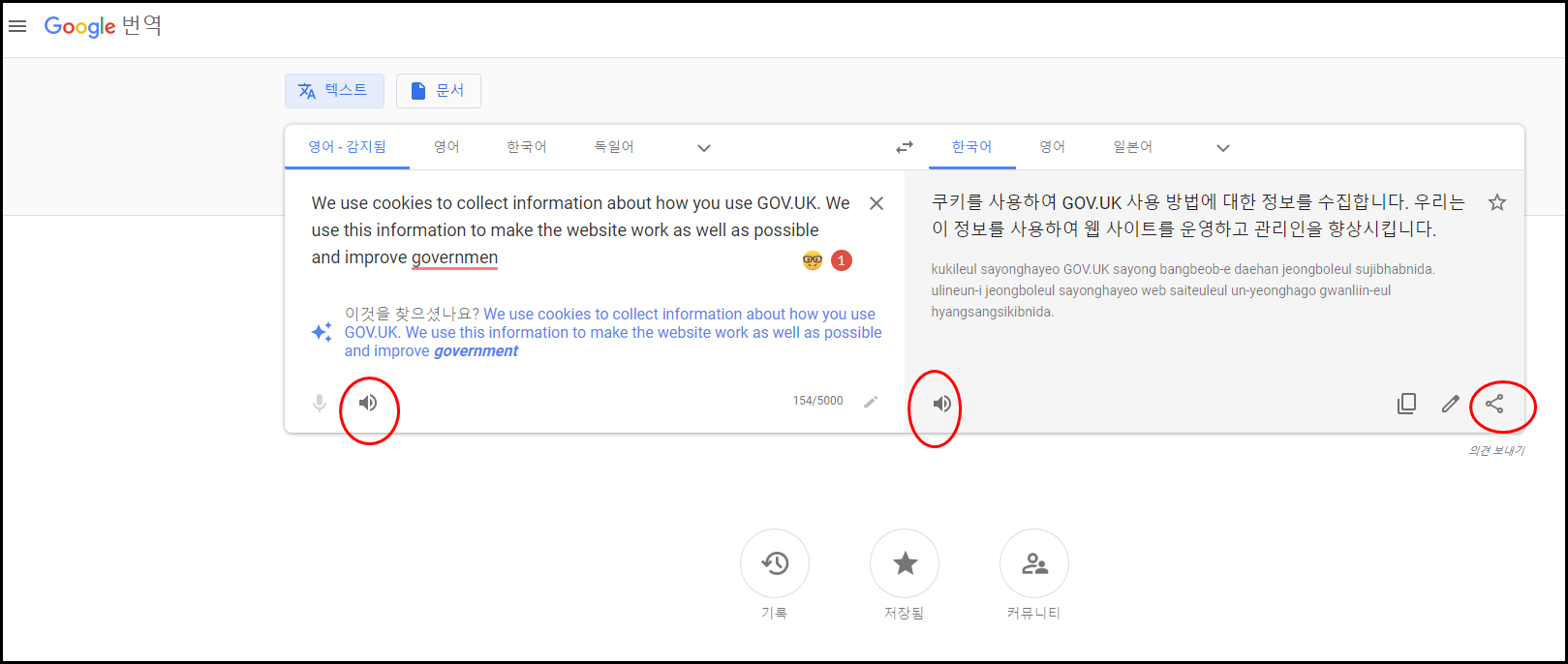Viewport: 1568px width, 664px height.
Task: Choose the 영어 - 감지됨 source tab
Action: (347, 147)
